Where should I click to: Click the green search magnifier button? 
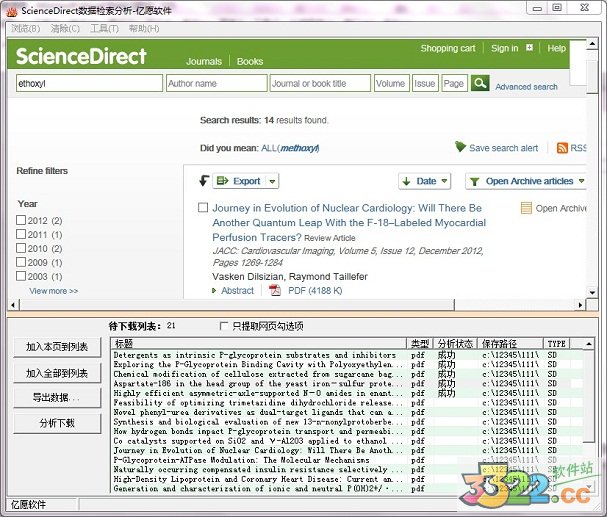click(480, 84)
